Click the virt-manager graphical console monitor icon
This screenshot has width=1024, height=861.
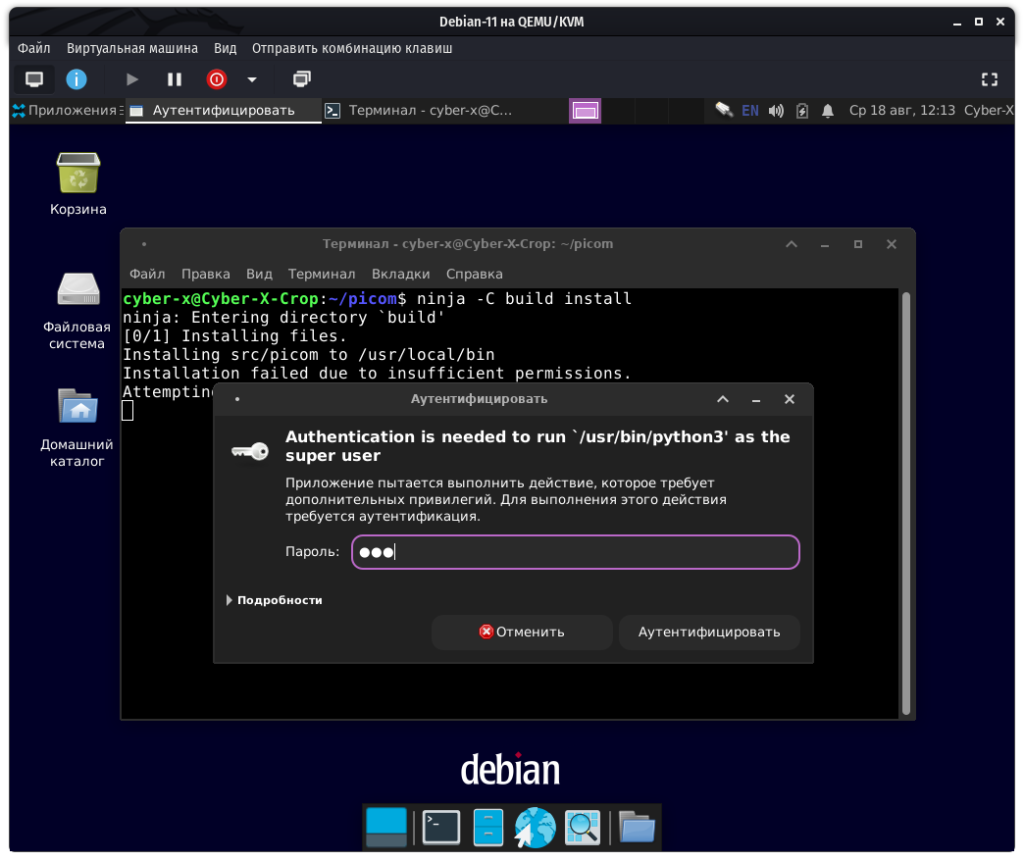tap(34, 79)
